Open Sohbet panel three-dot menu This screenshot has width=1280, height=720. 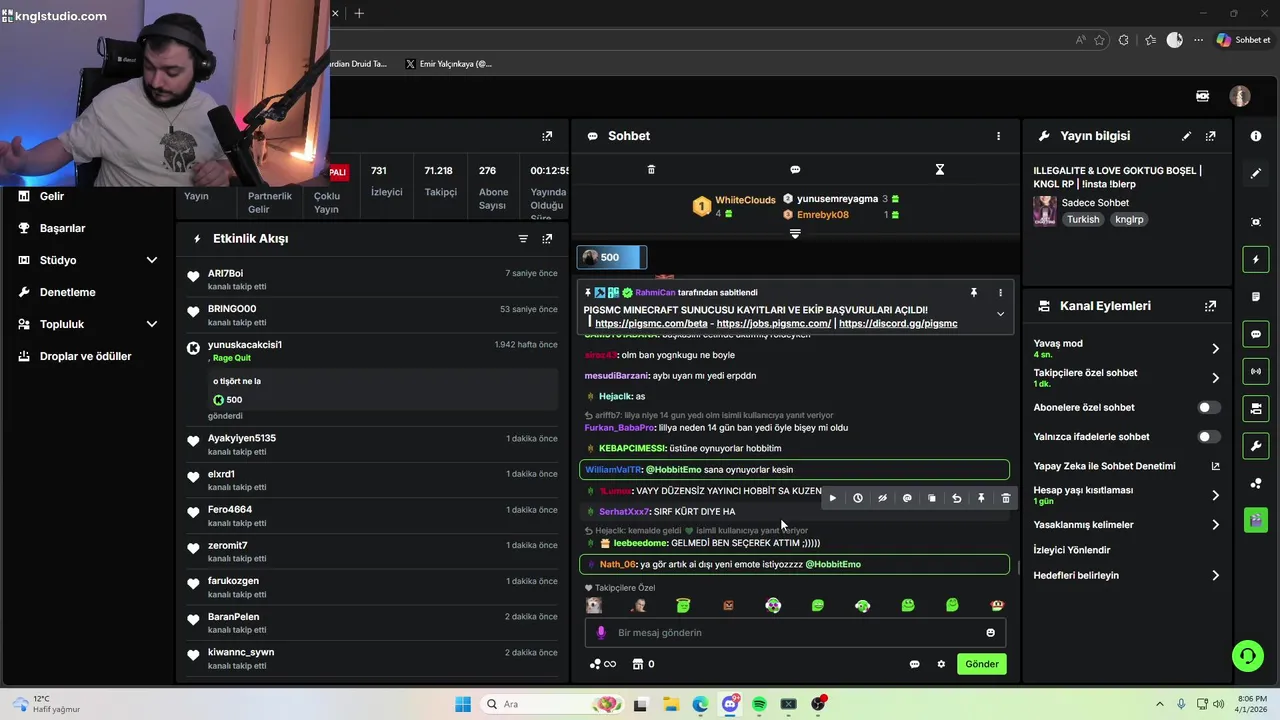click(998, 136)
